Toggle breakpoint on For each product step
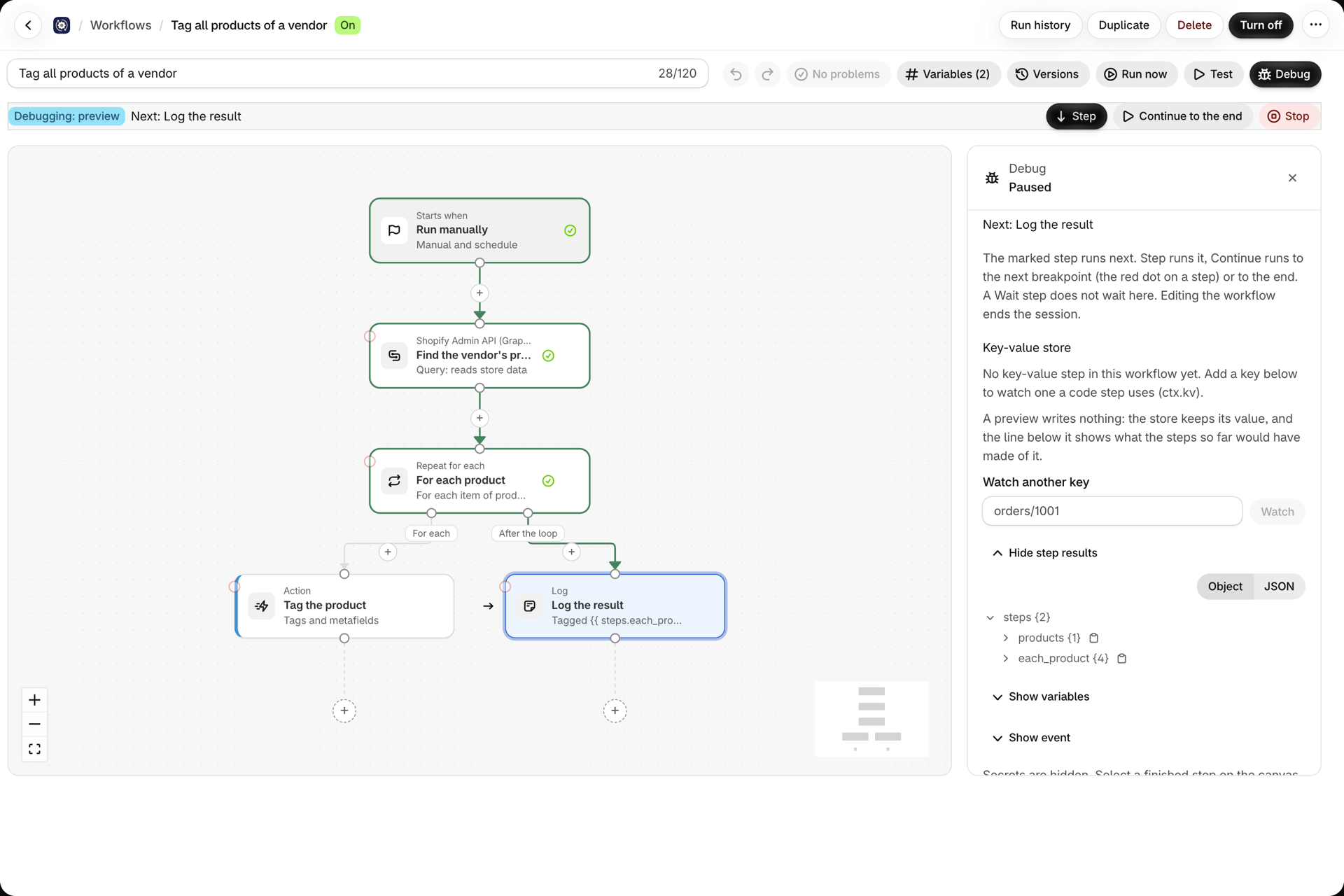 pos(370,461)
